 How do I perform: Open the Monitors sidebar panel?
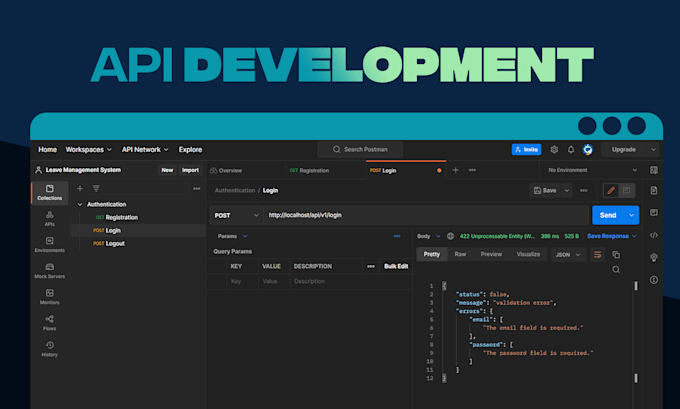click(49, 297)
